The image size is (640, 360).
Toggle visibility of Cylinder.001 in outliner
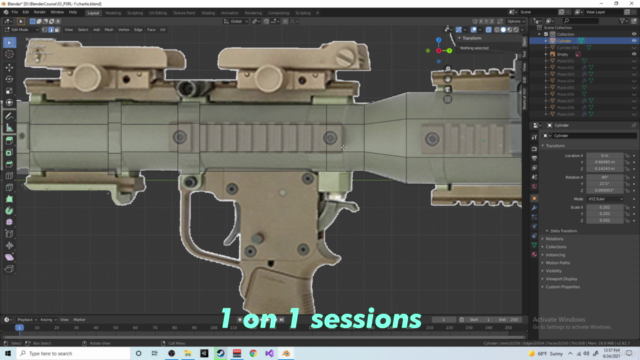point(634,48)
